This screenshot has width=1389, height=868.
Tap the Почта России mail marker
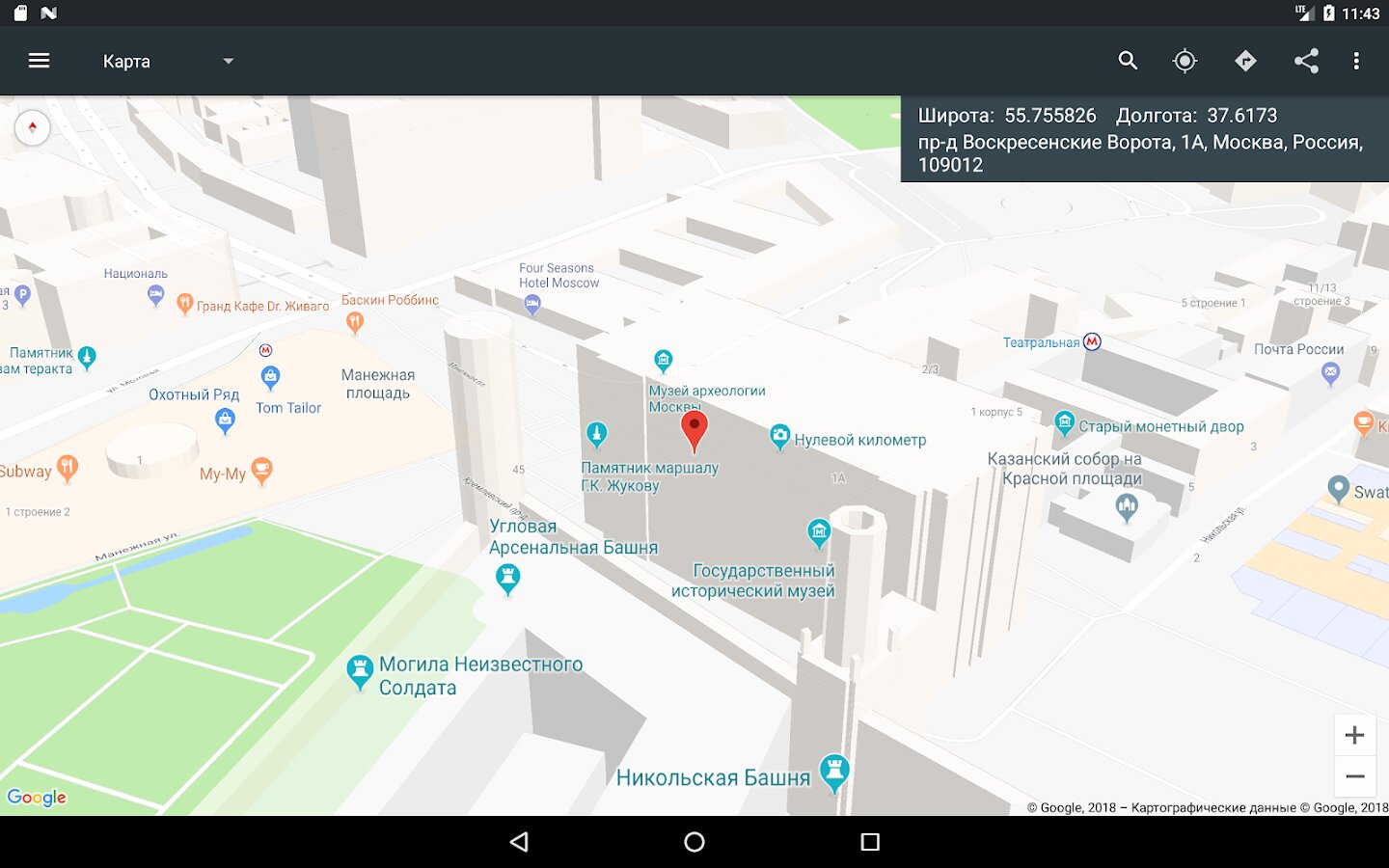coord(1331,373)
